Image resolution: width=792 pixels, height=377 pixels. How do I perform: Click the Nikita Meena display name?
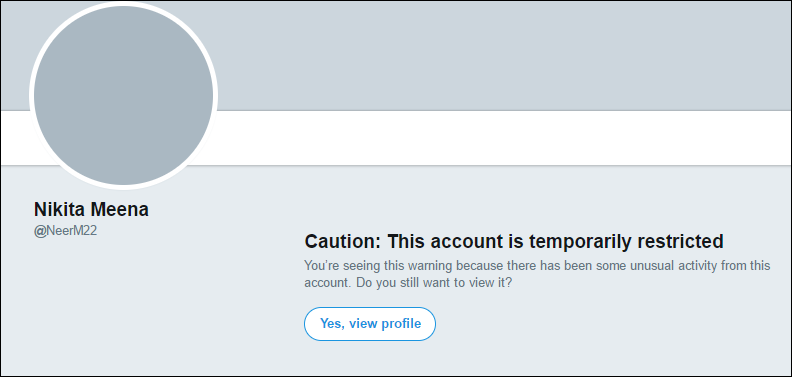click(91, 209)
